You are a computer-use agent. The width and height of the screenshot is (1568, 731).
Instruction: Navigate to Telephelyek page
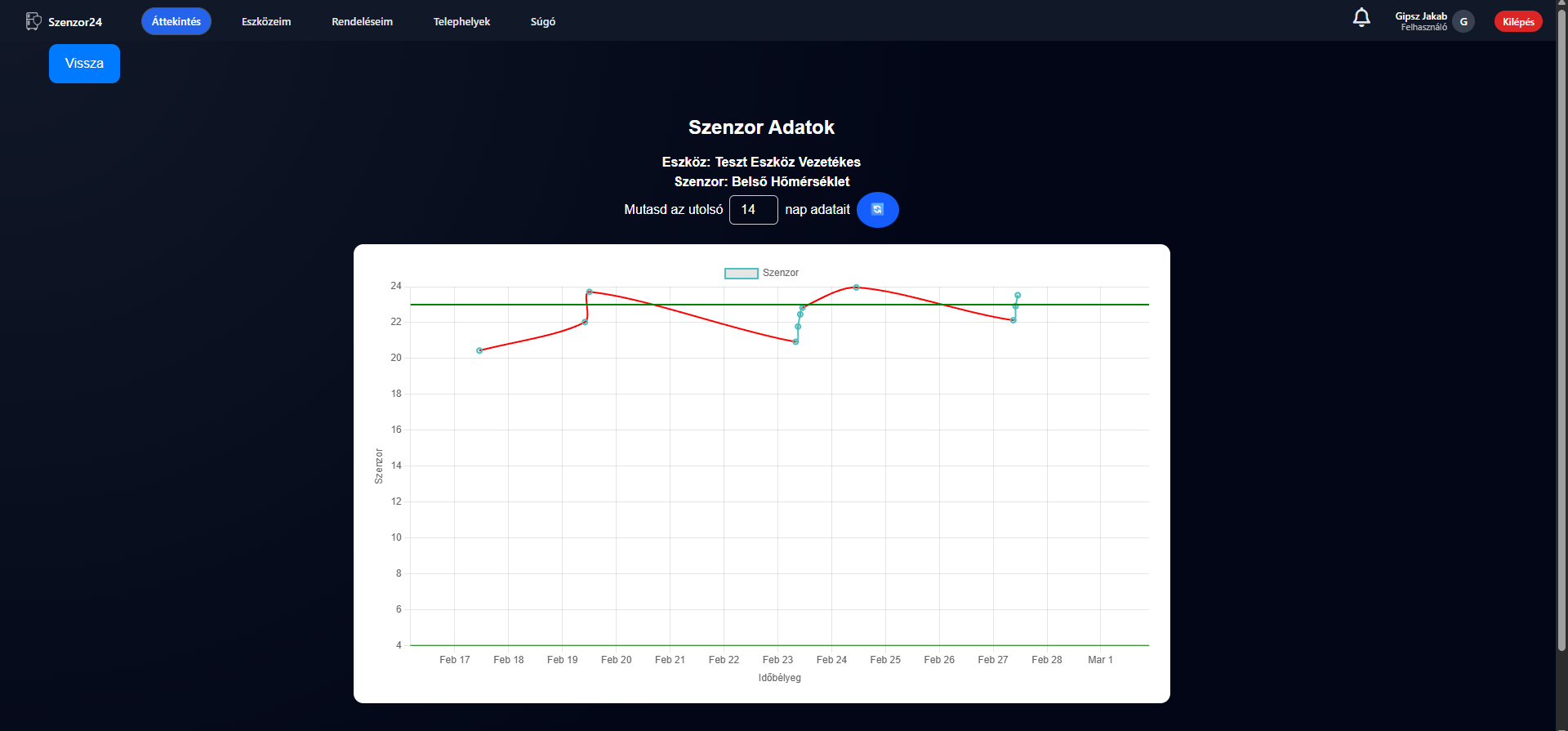(461, 22)
